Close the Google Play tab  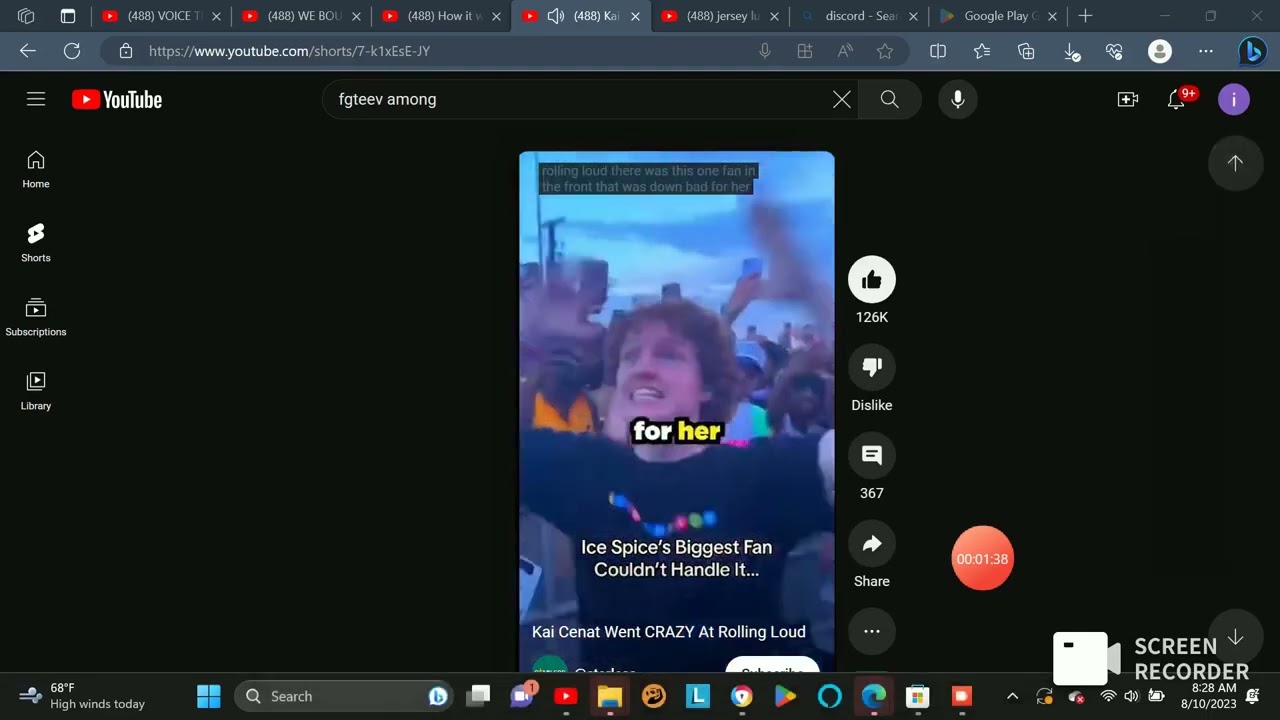[1052, 16]
